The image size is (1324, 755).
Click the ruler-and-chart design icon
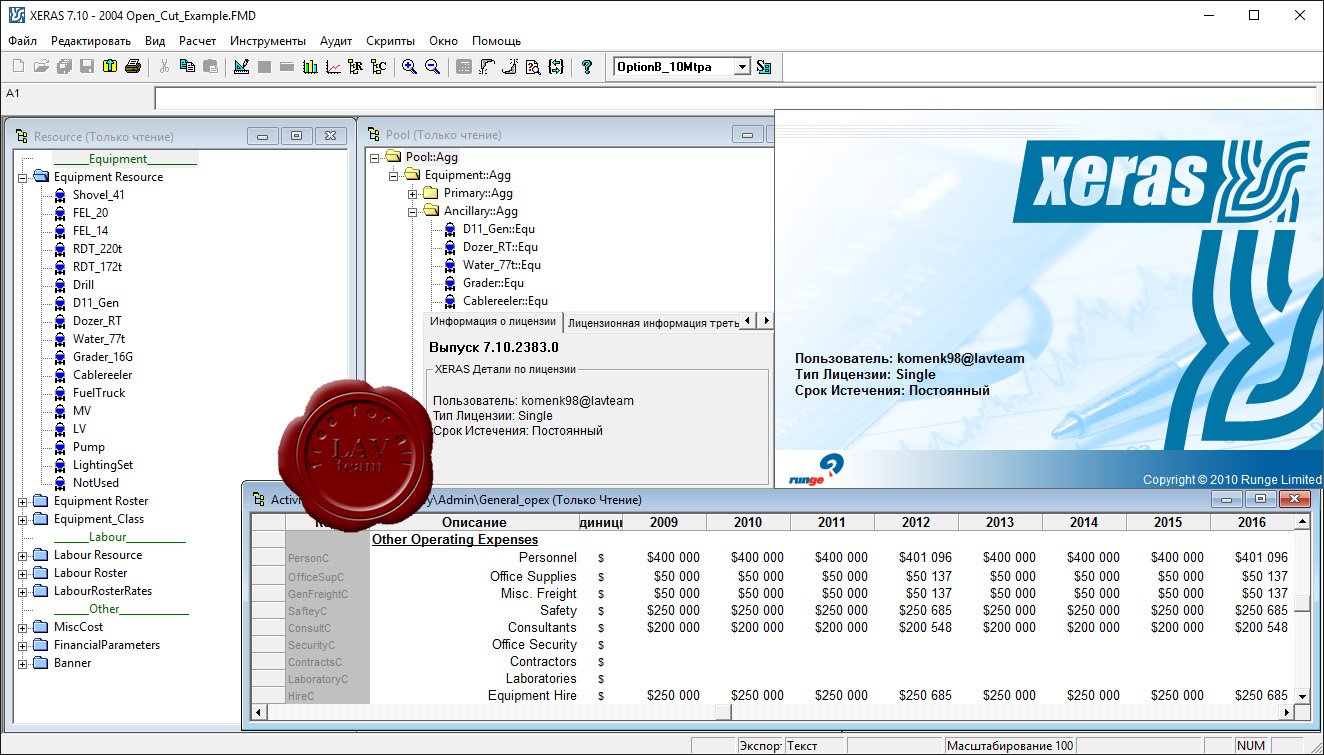pyautogui.click(x=241, y=67)
